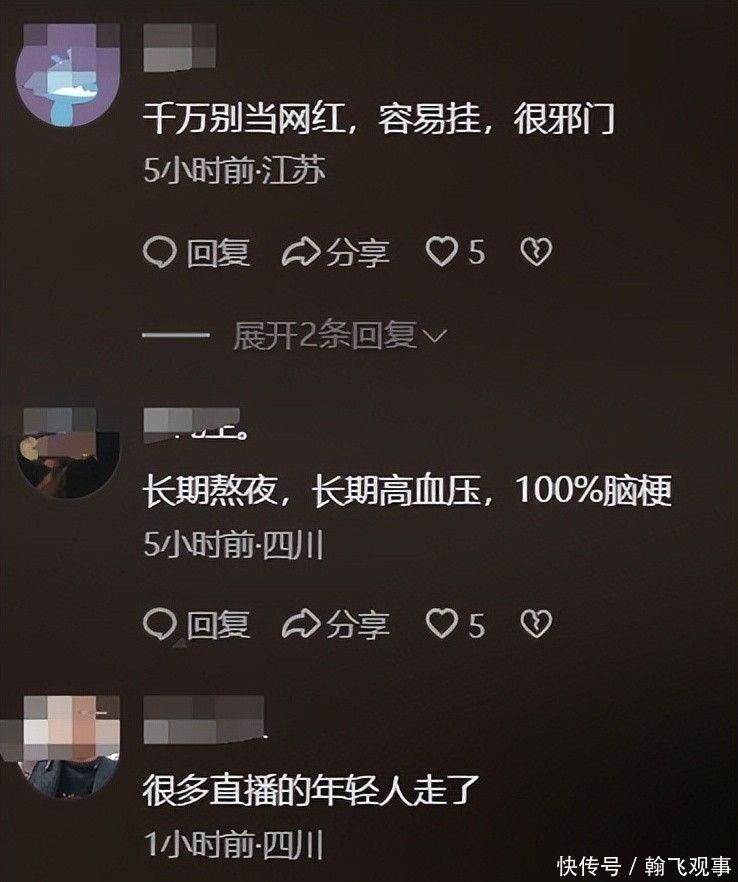Tap the broken heart on the '长期熬夜' comment

(536, 624)
